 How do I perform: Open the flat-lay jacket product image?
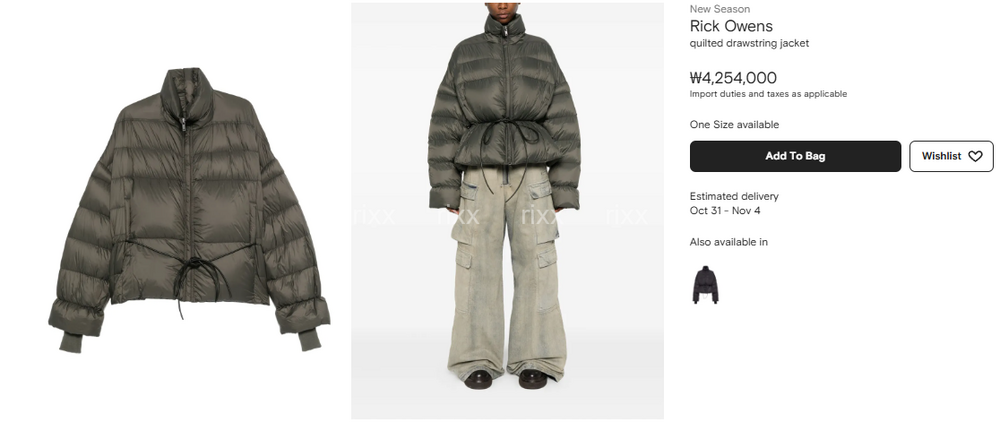coord(189,210)
